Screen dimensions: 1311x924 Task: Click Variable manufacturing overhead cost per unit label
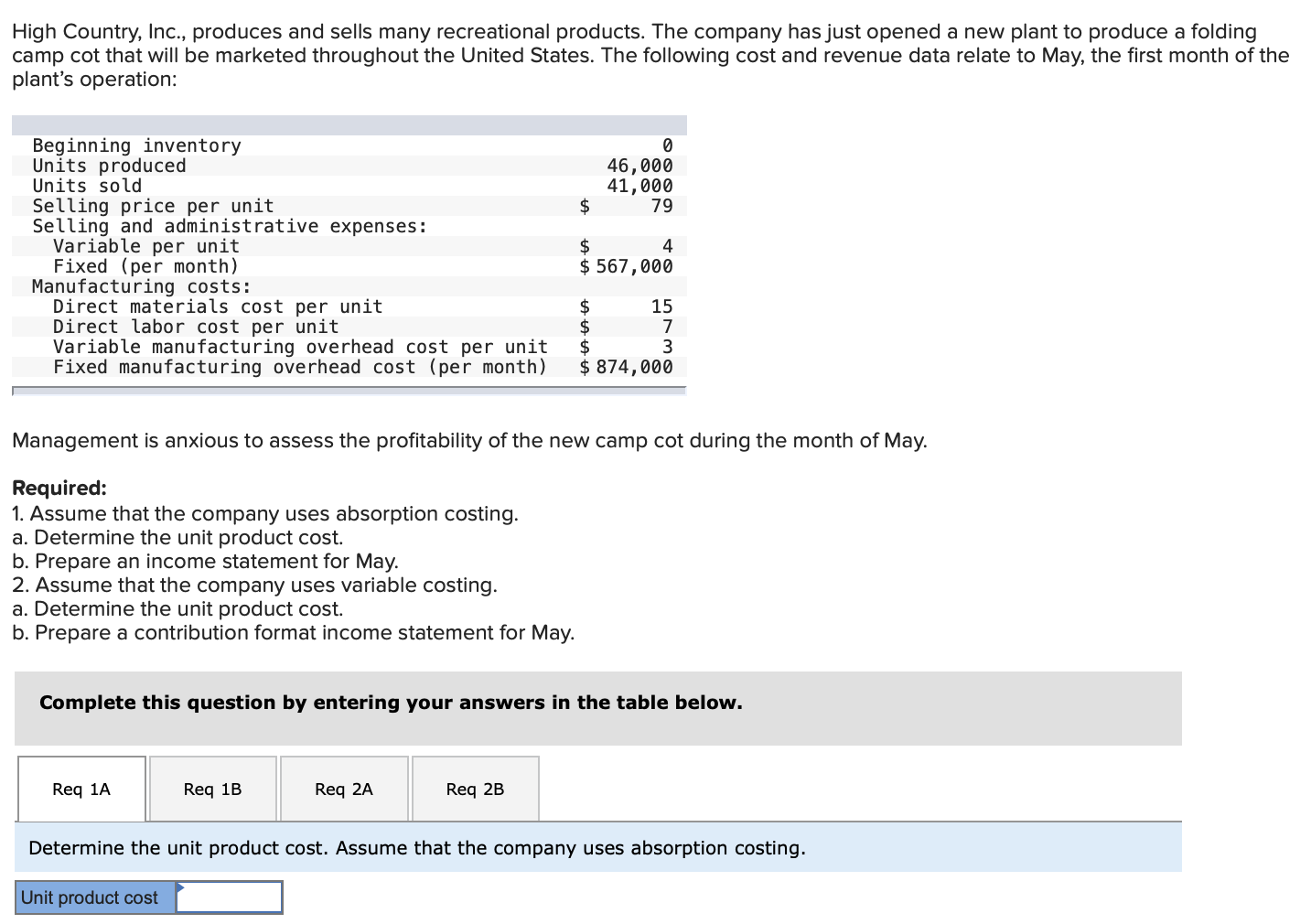click(300, 347)
